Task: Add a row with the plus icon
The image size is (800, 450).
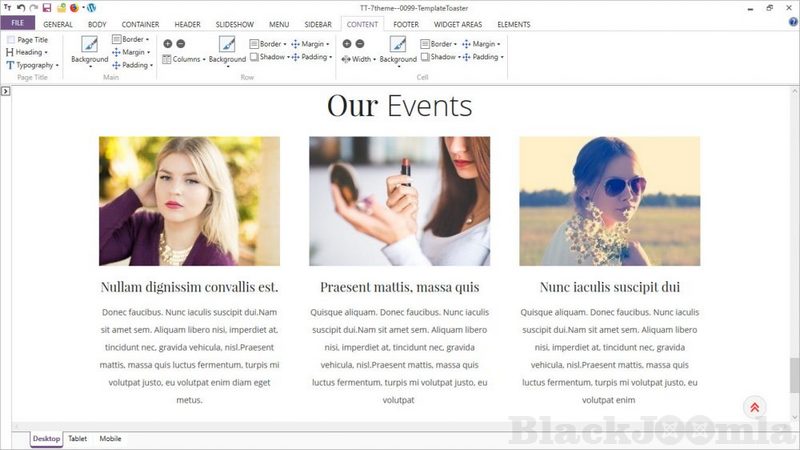Action: (x=167, y=44)
